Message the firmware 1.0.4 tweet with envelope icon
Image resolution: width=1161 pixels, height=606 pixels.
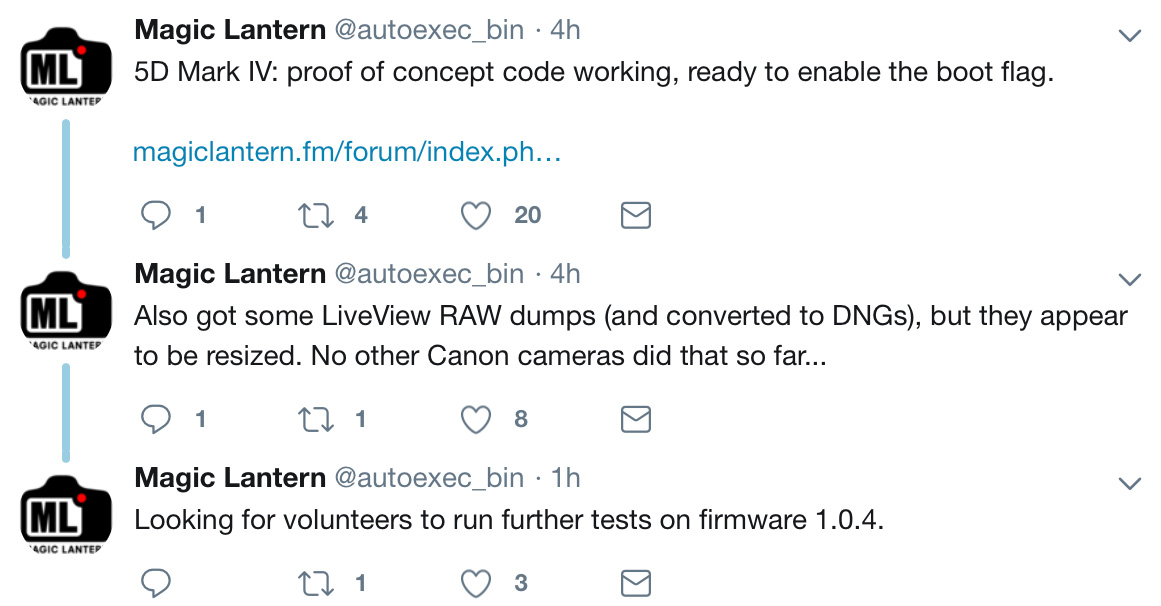pos(635,583)
